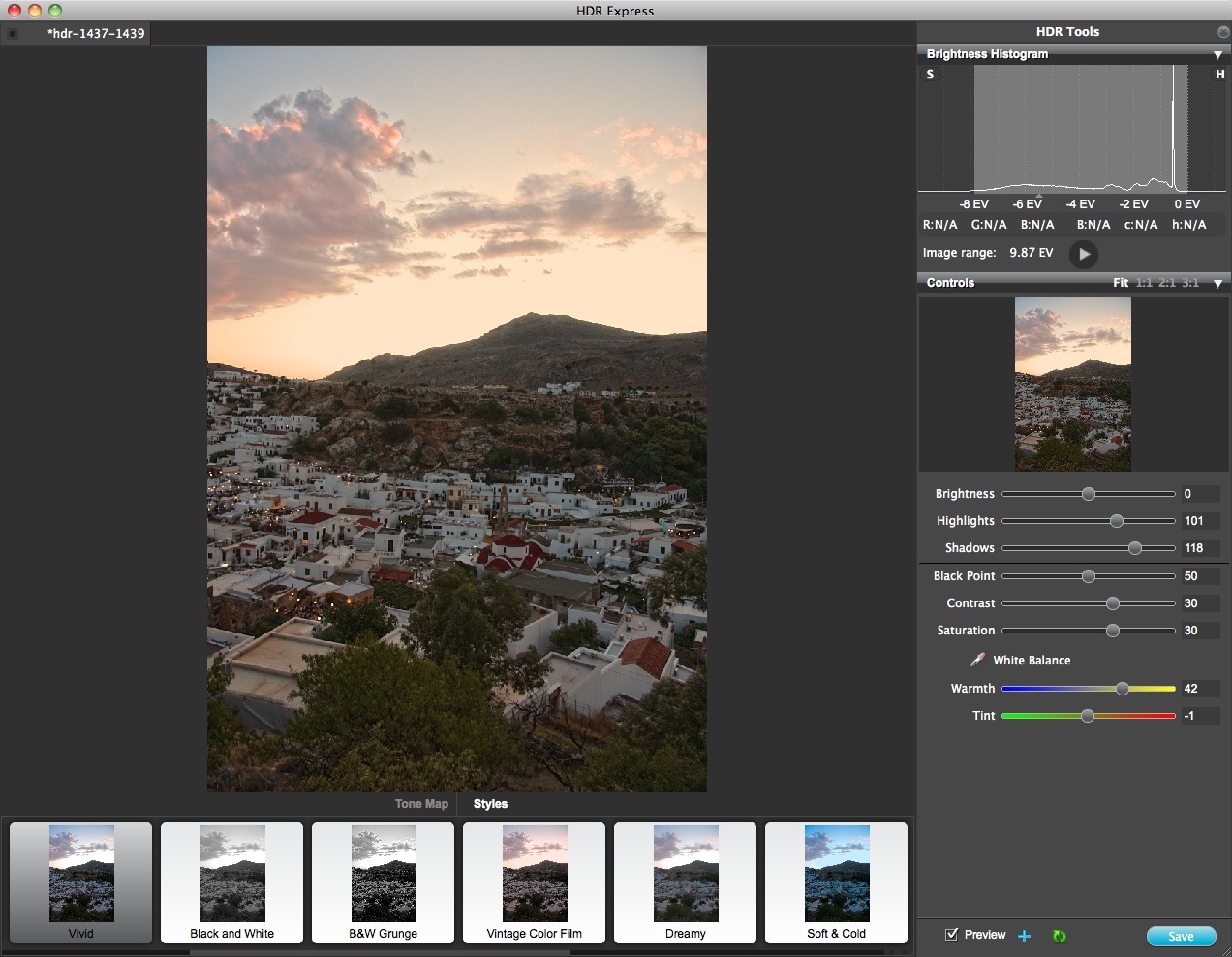Click the Highlights value field showing 101
1232x957 pixels.
pyautogui.click(x=1199, y=520)
